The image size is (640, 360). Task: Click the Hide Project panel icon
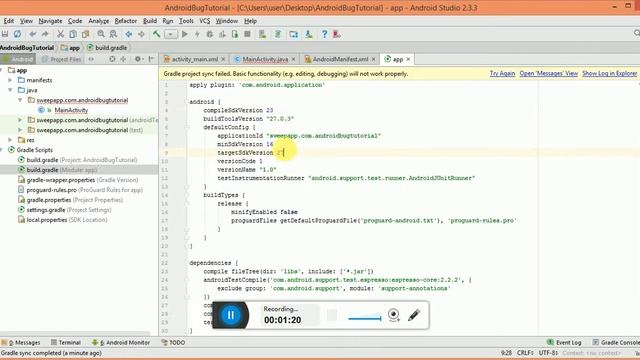point(151,59)
